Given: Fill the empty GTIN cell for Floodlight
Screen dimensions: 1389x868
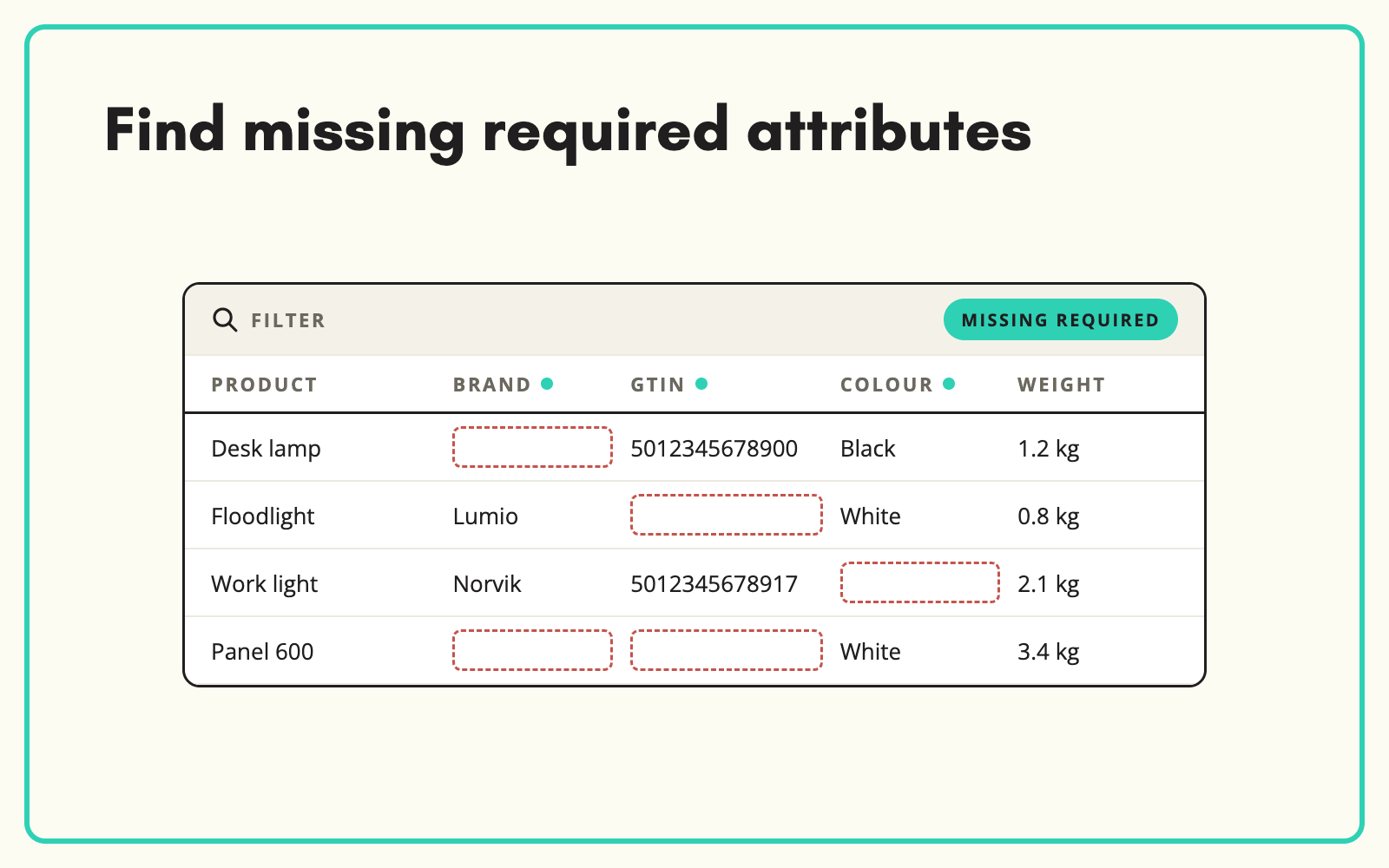Looking at the screenshot, I should [x=726, y=515].
